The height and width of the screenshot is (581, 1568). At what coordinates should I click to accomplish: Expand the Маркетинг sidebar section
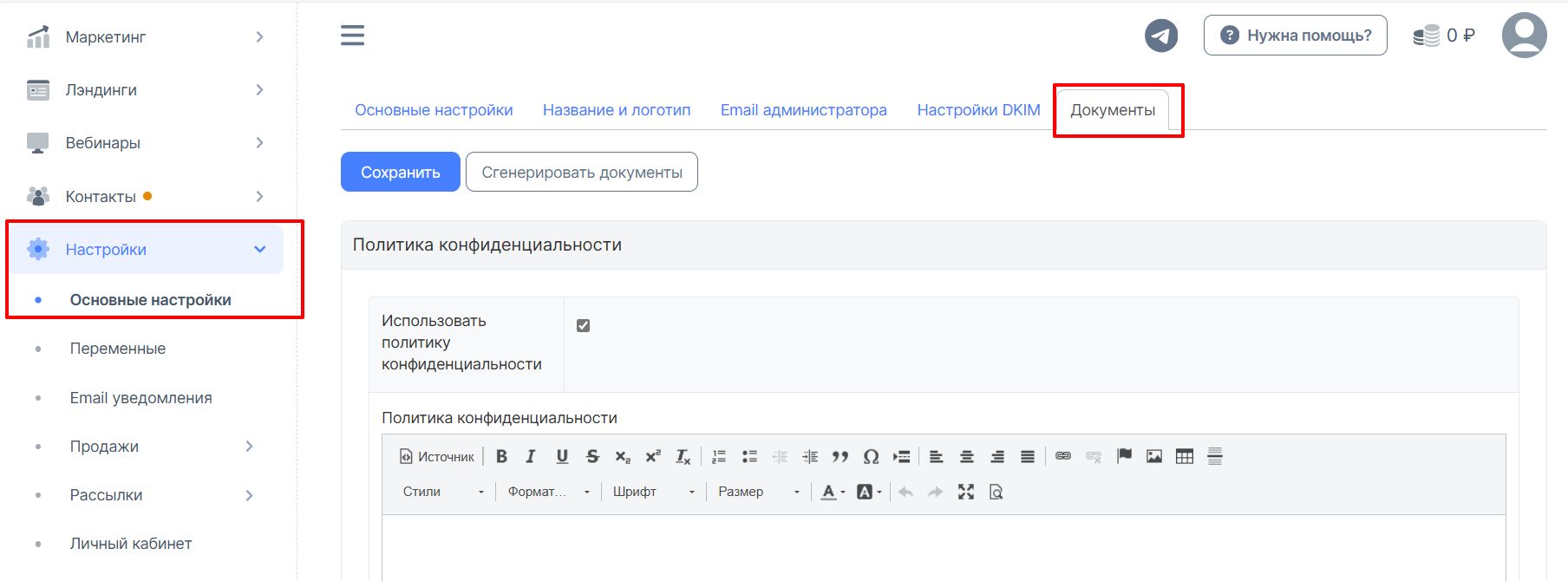pos(146,37)
